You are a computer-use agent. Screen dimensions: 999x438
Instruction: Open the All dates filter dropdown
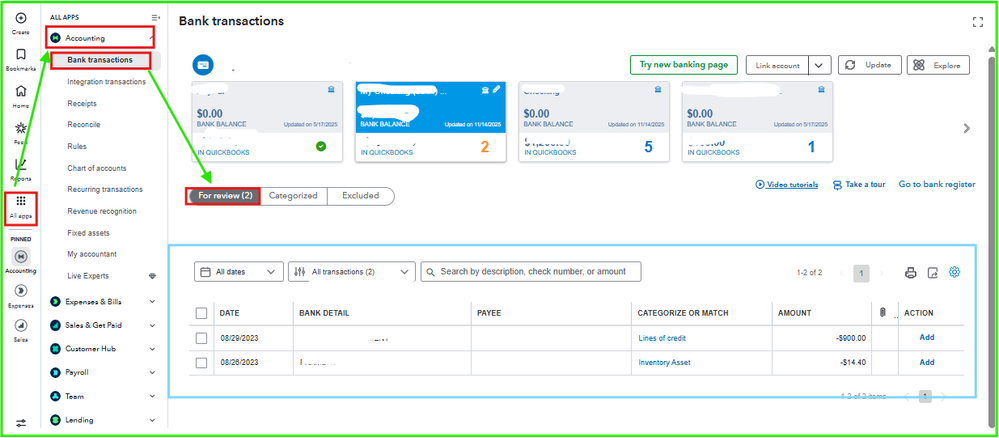[239, 272]
